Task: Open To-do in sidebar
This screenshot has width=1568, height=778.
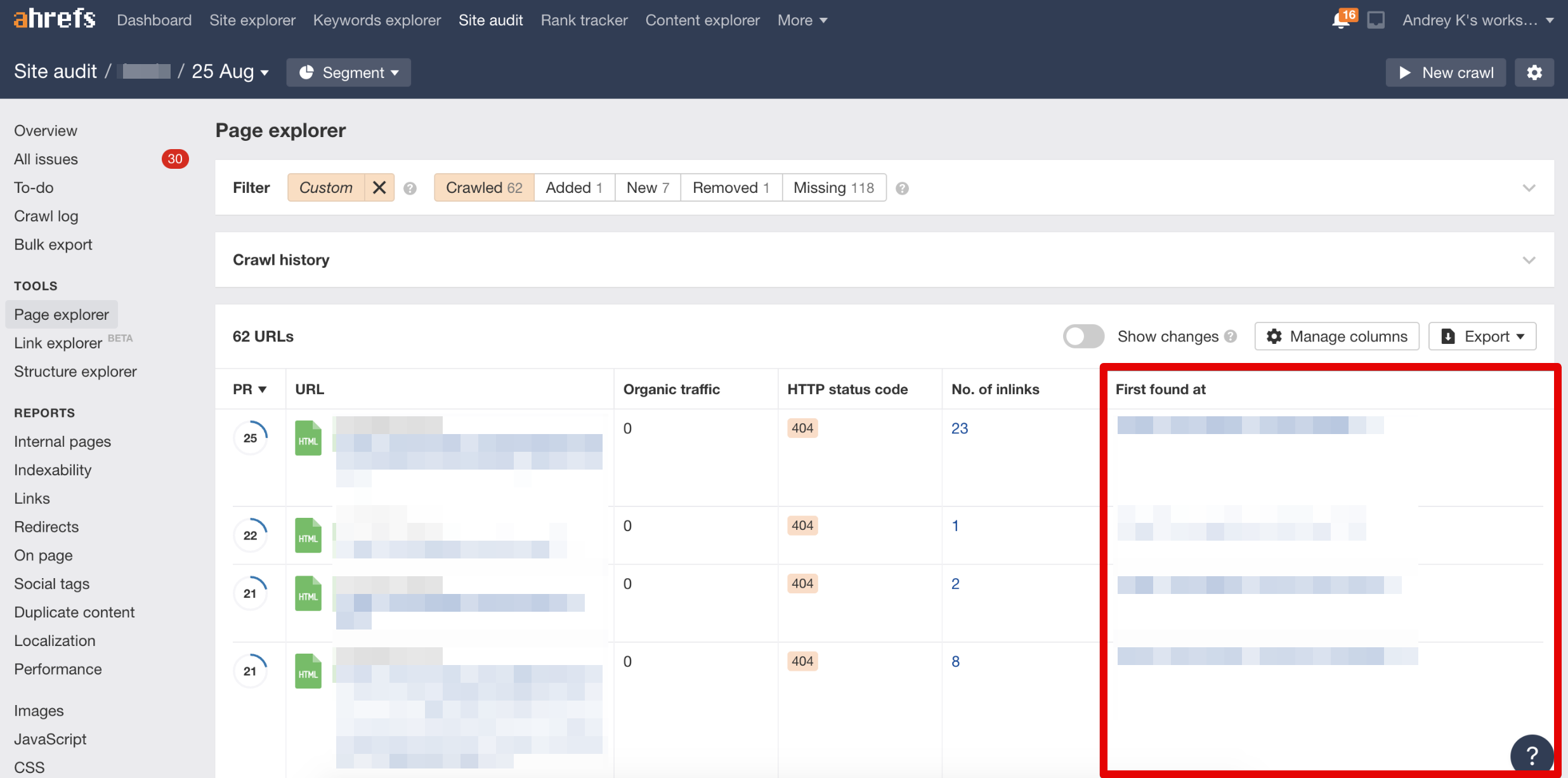Action: click(x=34, y=187)
